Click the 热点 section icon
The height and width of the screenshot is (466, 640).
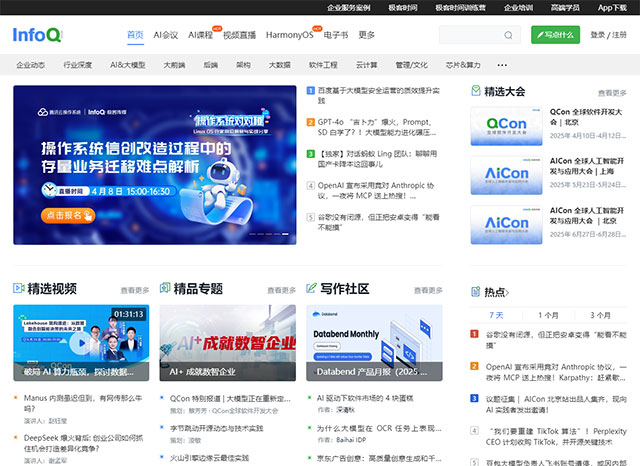tap(476, 291)
